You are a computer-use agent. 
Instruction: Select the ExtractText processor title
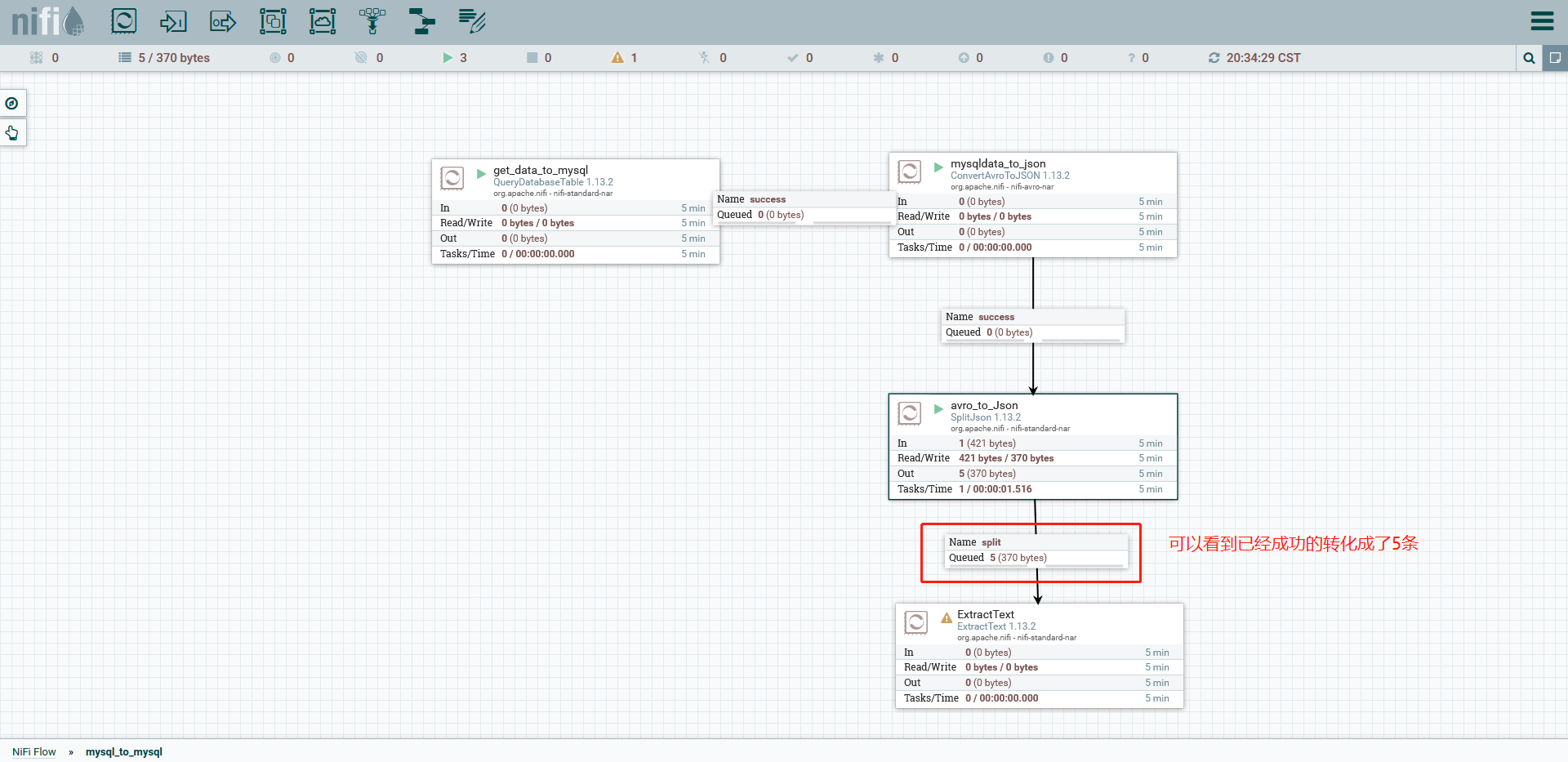[x=986, y=614]
